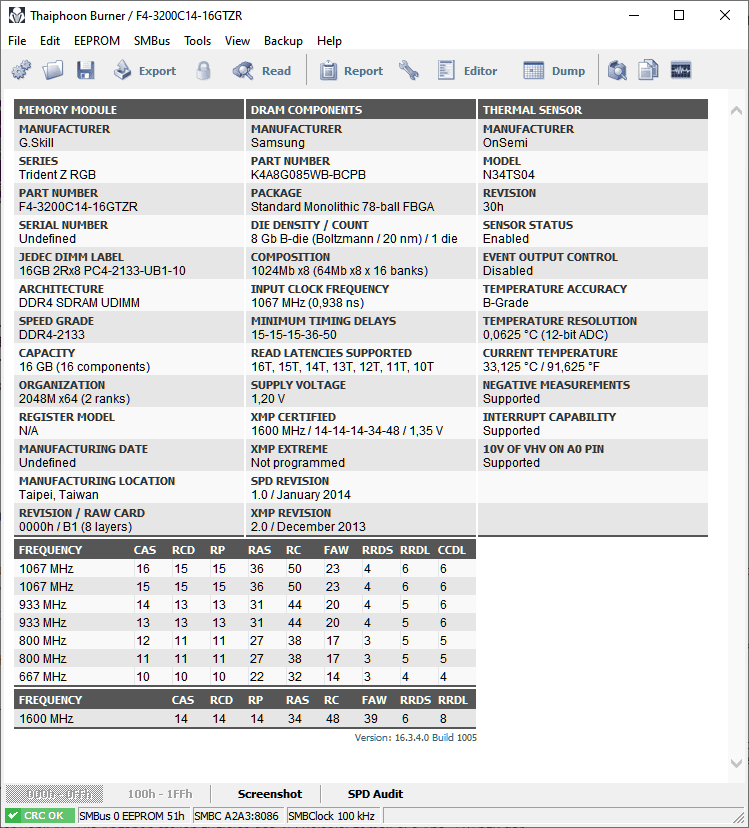Viewport: 749px width, 828px height.
Task: Open the View menu
Action: pyautogui.click(x=237, y=41)
